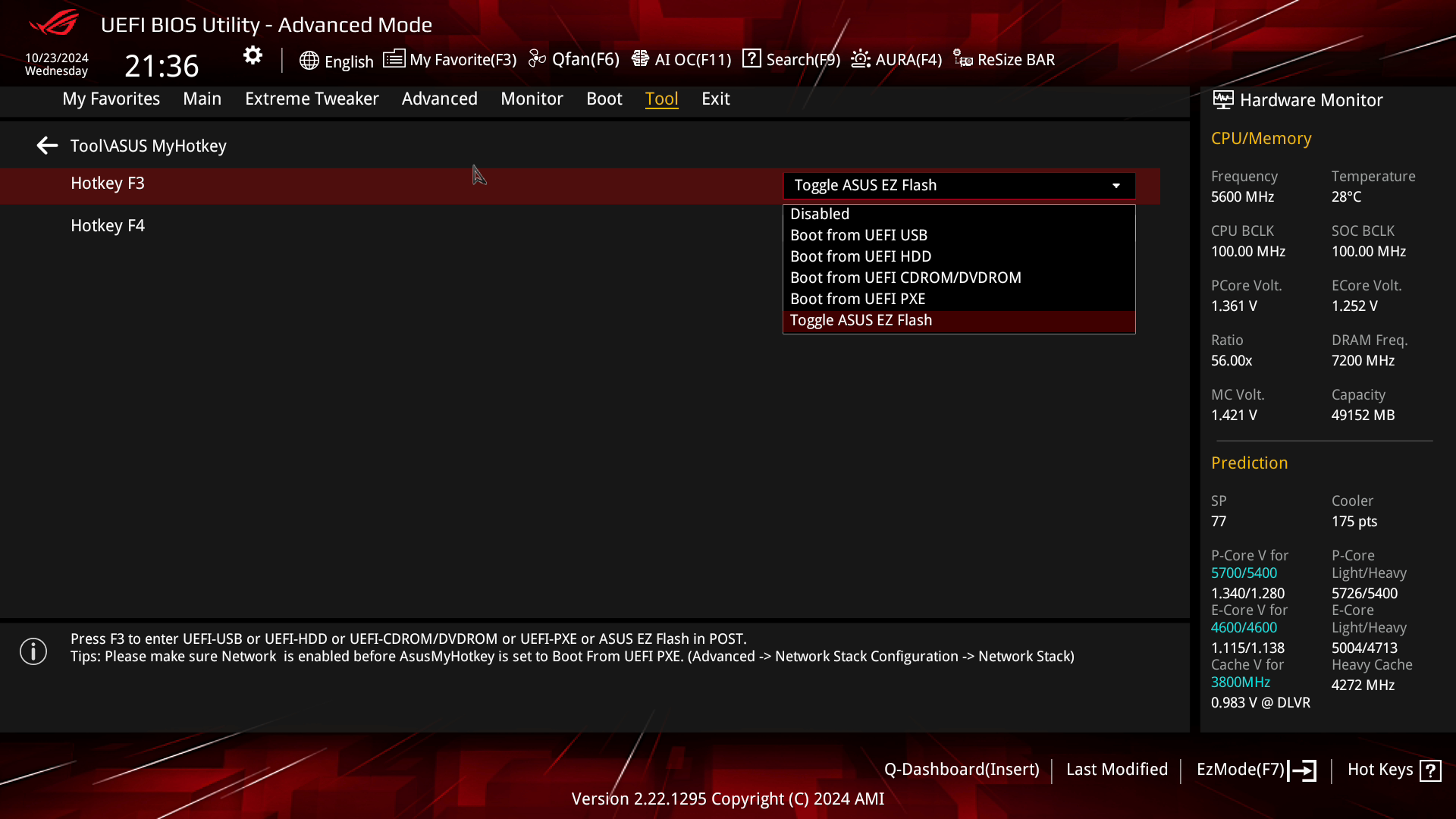This screenshot has width=1456, height=819.
Task: Select Toggle ASUS EZ Flash option
Action: 861,319
